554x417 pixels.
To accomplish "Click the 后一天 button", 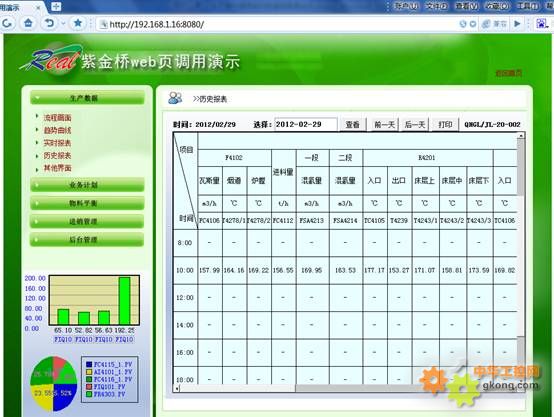I will pyautogui.click(x=415, y=124).
